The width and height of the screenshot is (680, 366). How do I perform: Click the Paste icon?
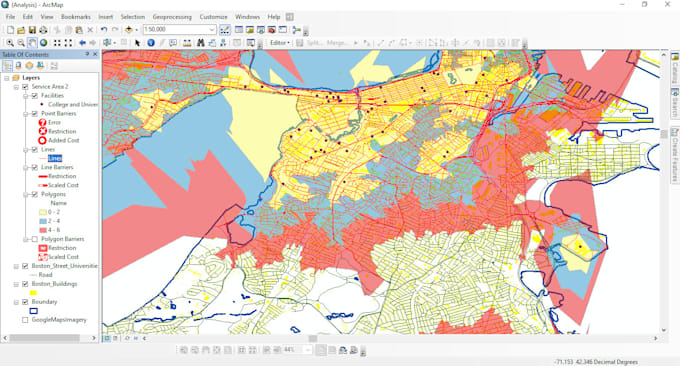coord(79,30)
